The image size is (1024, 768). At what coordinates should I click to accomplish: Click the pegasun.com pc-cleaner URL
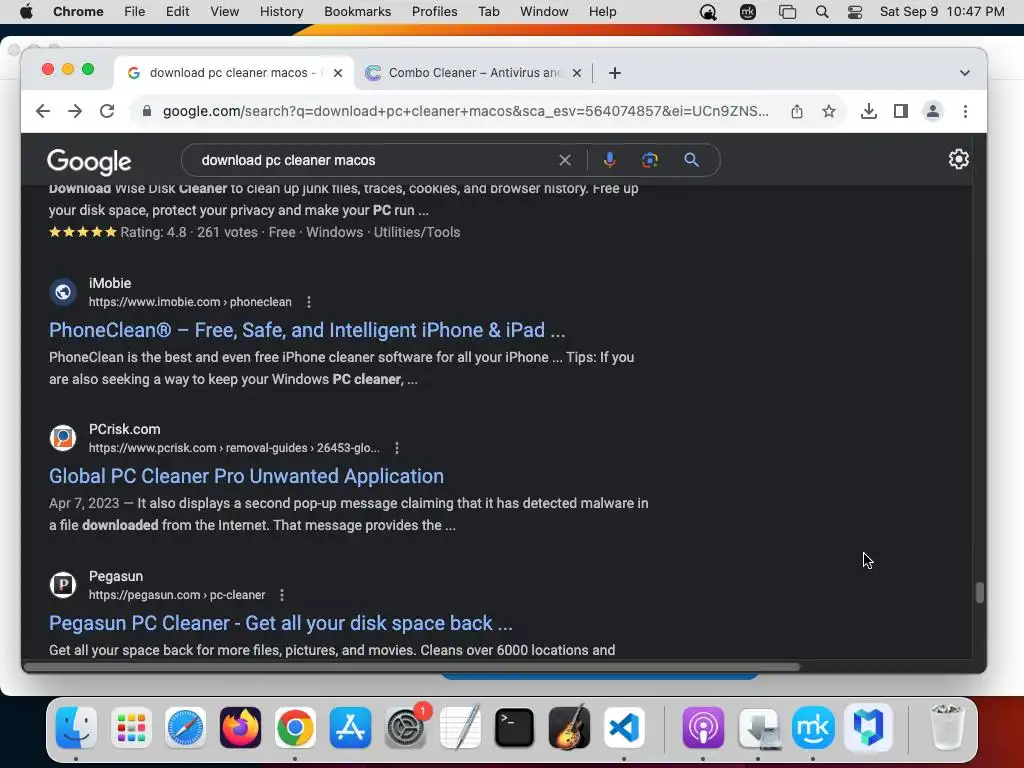[177, 595]
